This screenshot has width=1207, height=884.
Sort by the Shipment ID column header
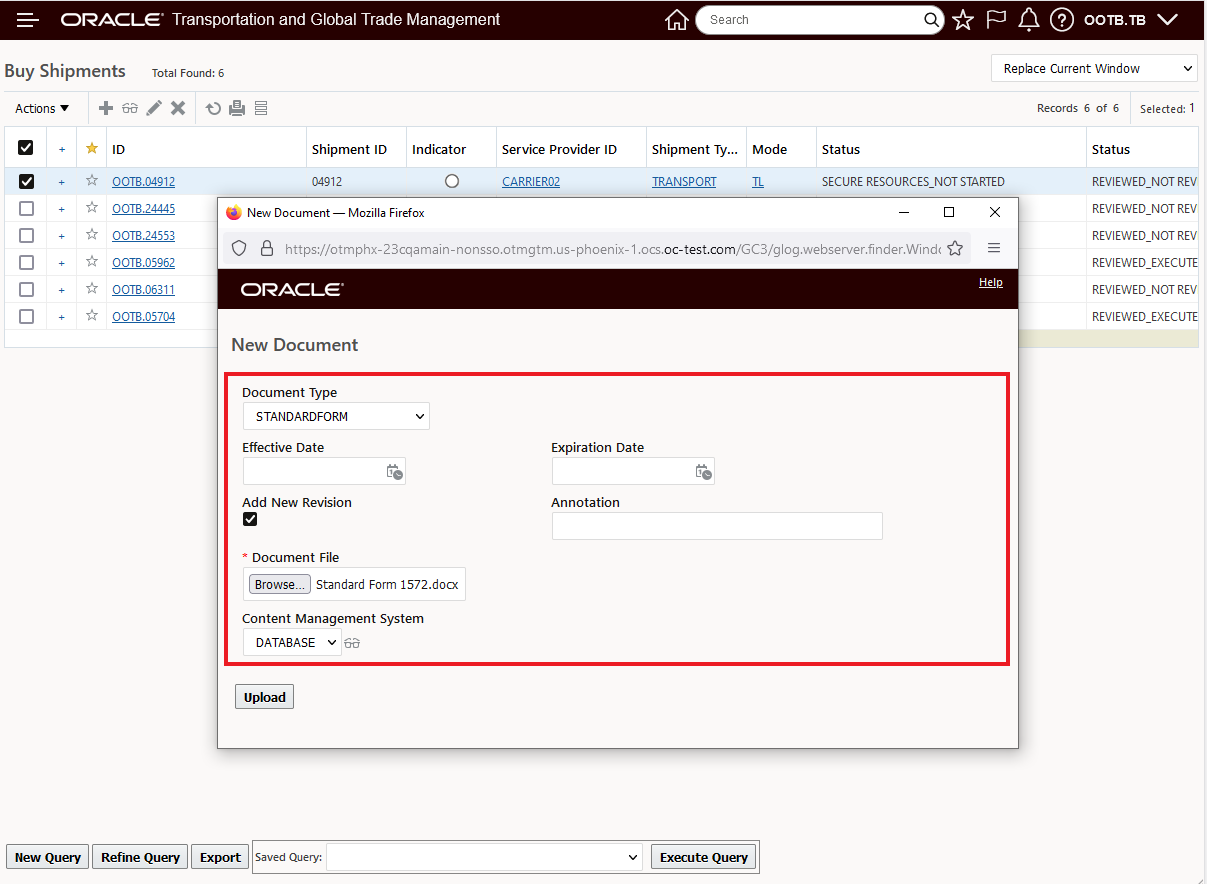[x=349, y=149]
